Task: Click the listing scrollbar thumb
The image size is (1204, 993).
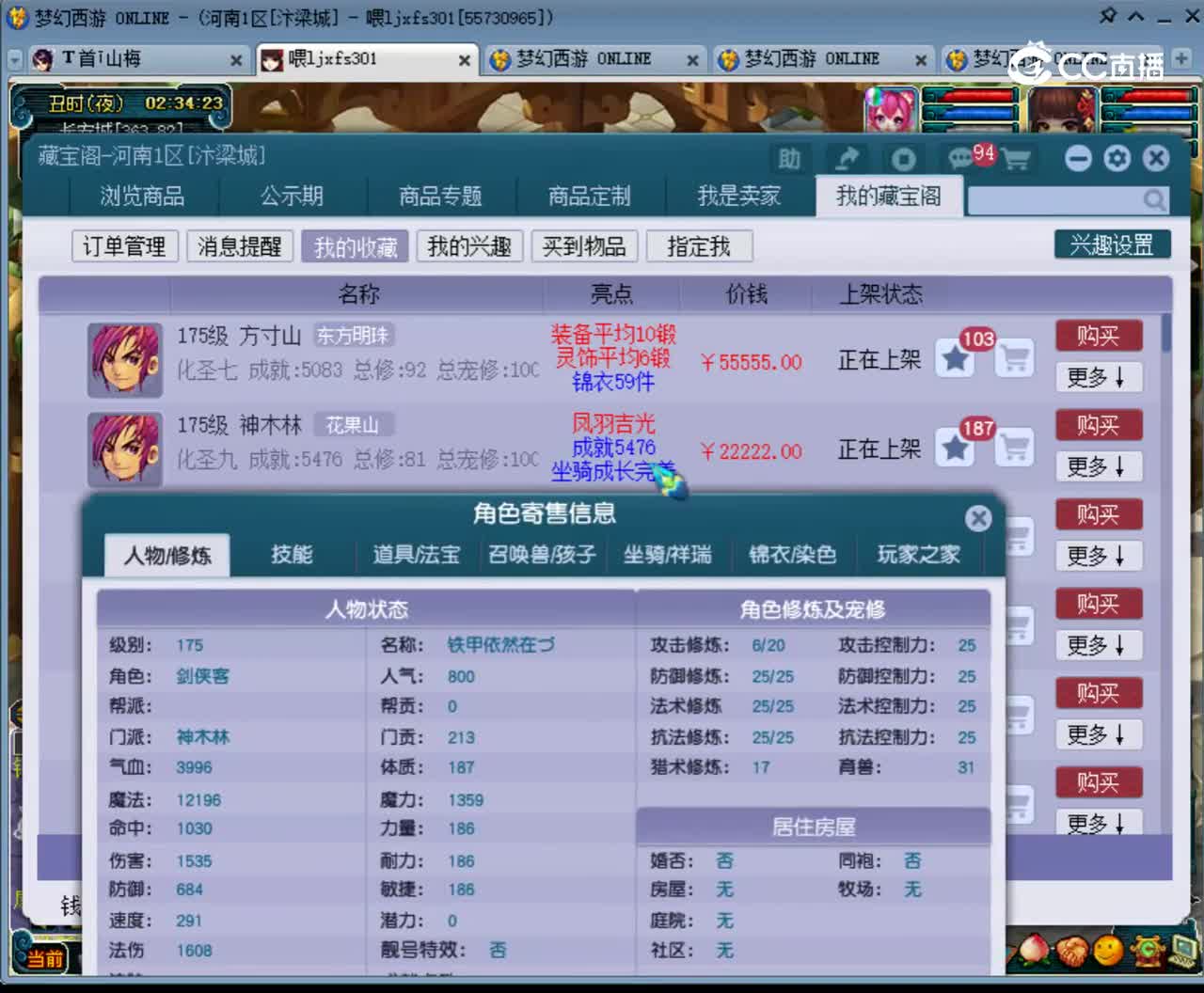Action: coord(1166,334)
